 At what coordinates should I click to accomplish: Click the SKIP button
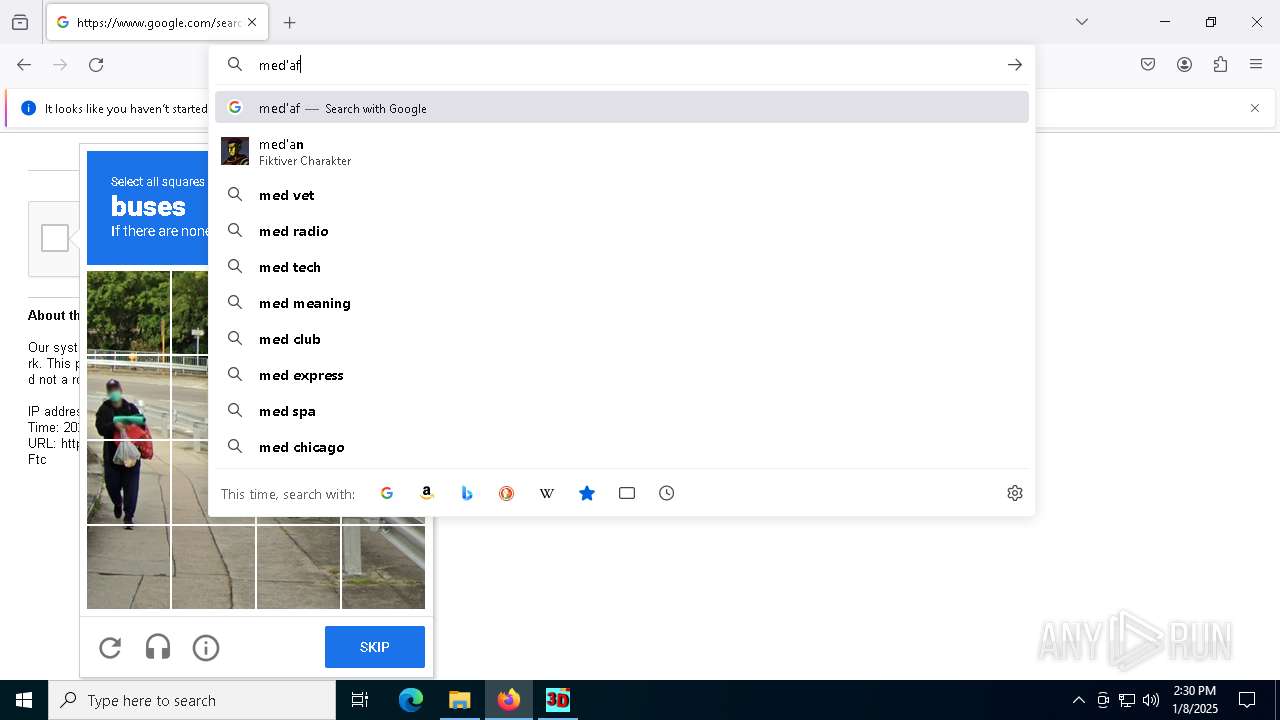click(x=375, y=647)
